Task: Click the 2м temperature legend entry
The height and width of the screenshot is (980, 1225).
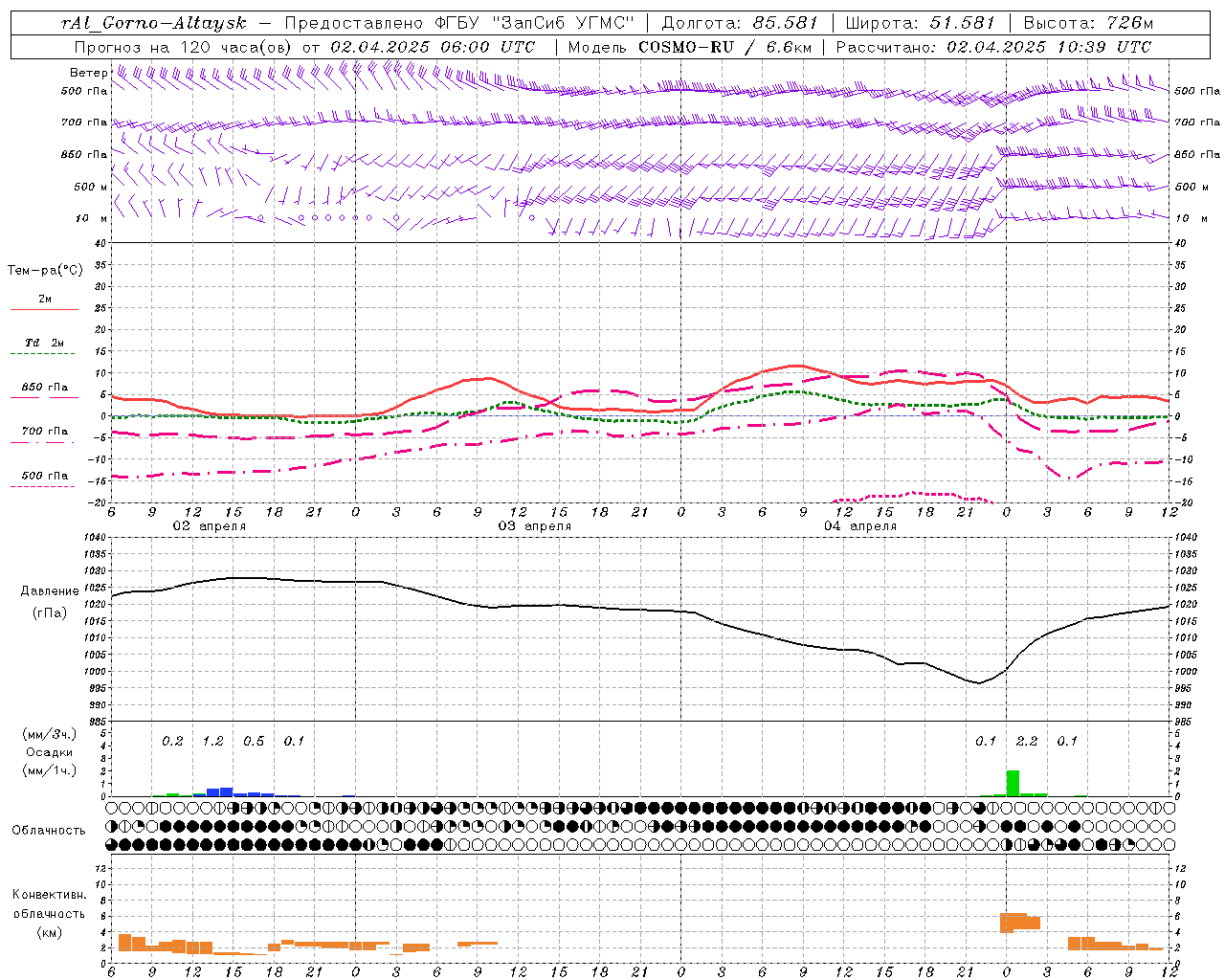Action: [x=45, y=299]
